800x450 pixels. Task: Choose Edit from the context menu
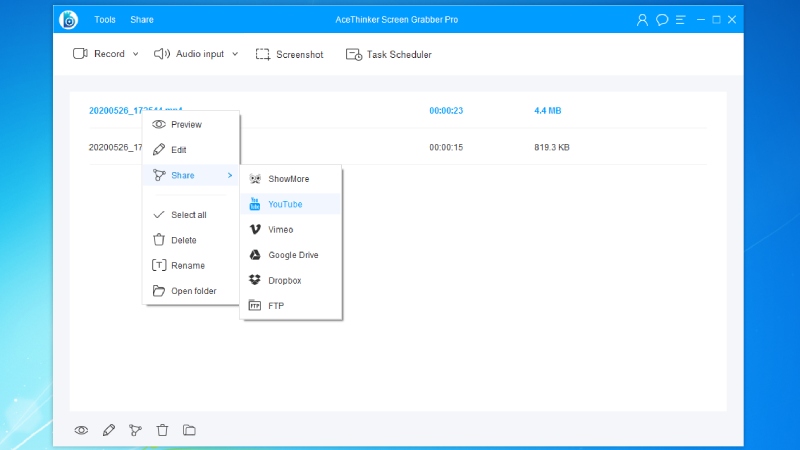[x=191, y=149]
